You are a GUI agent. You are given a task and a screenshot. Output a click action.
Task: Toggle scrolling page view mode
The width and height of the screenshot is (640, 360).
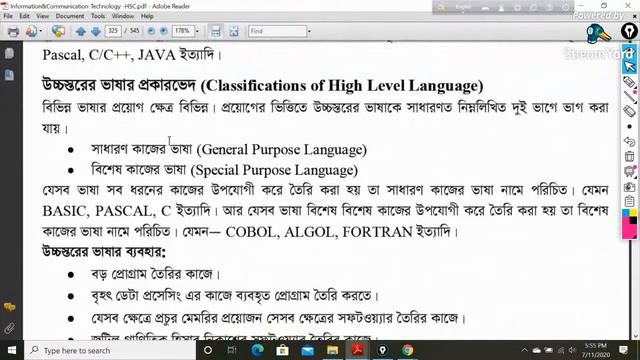click(x=216, y=31)
